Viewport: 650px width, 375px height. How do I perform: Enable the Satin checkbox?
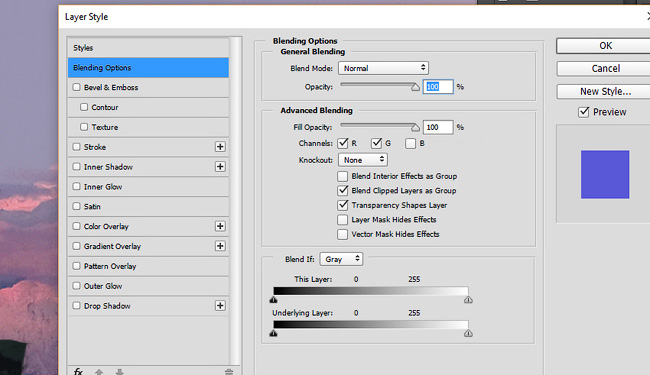tap(76, 206)
